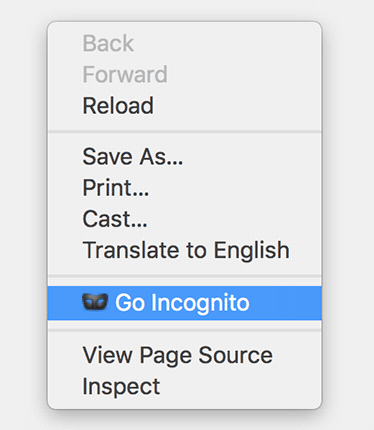374x430 pixels.
Task: Click the dark mask icon beside Go Incognito
Action: 95,302
